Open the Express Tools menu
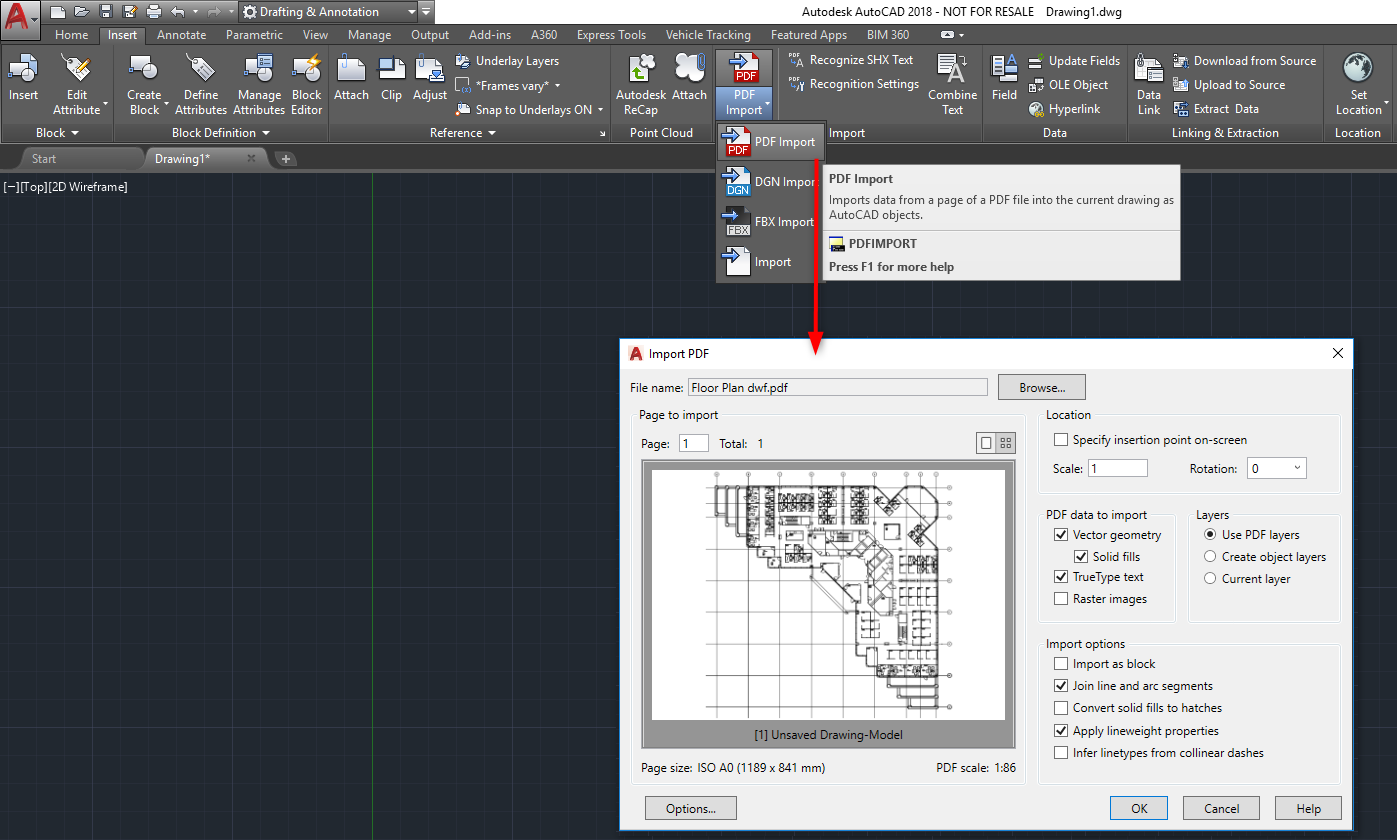Viewport: 1397px width, 840px height. [x=611, y=34]
